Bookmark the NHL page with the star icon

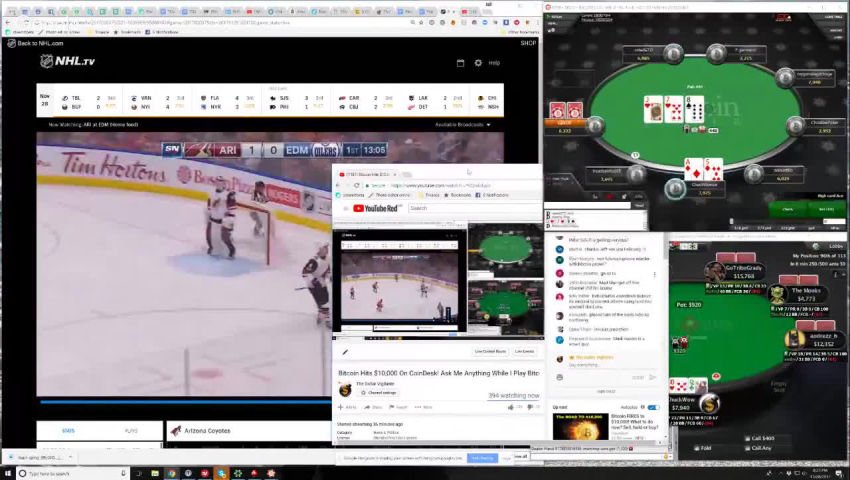tap(421, 23)
